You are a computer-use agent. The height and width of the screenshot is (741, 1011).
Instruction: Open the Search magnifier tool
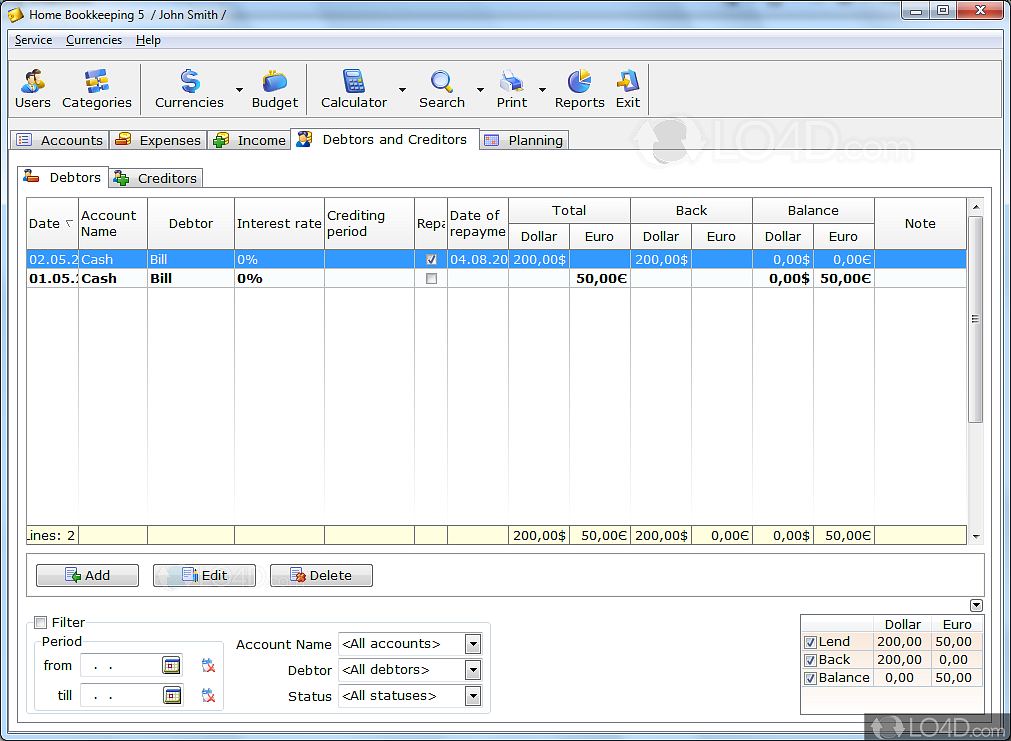442,89
